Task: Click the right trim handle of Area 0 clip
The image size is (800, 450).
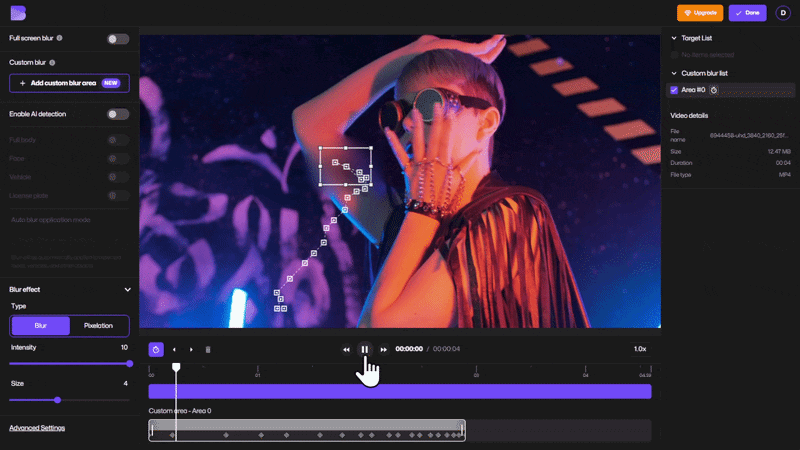Action: pyautogui.click(x=462, y=430)
